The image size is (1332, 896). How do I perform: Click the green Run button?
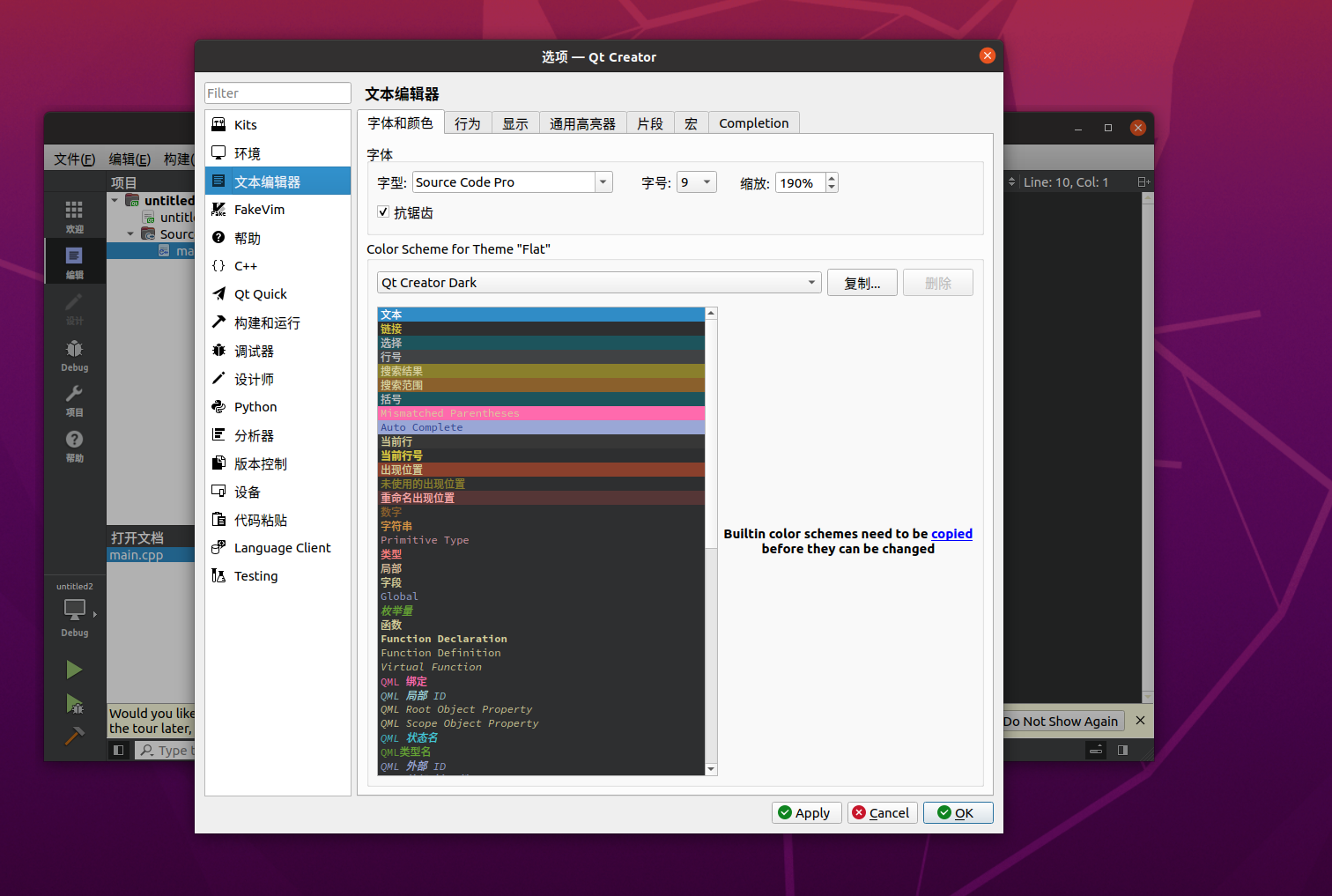75,670
